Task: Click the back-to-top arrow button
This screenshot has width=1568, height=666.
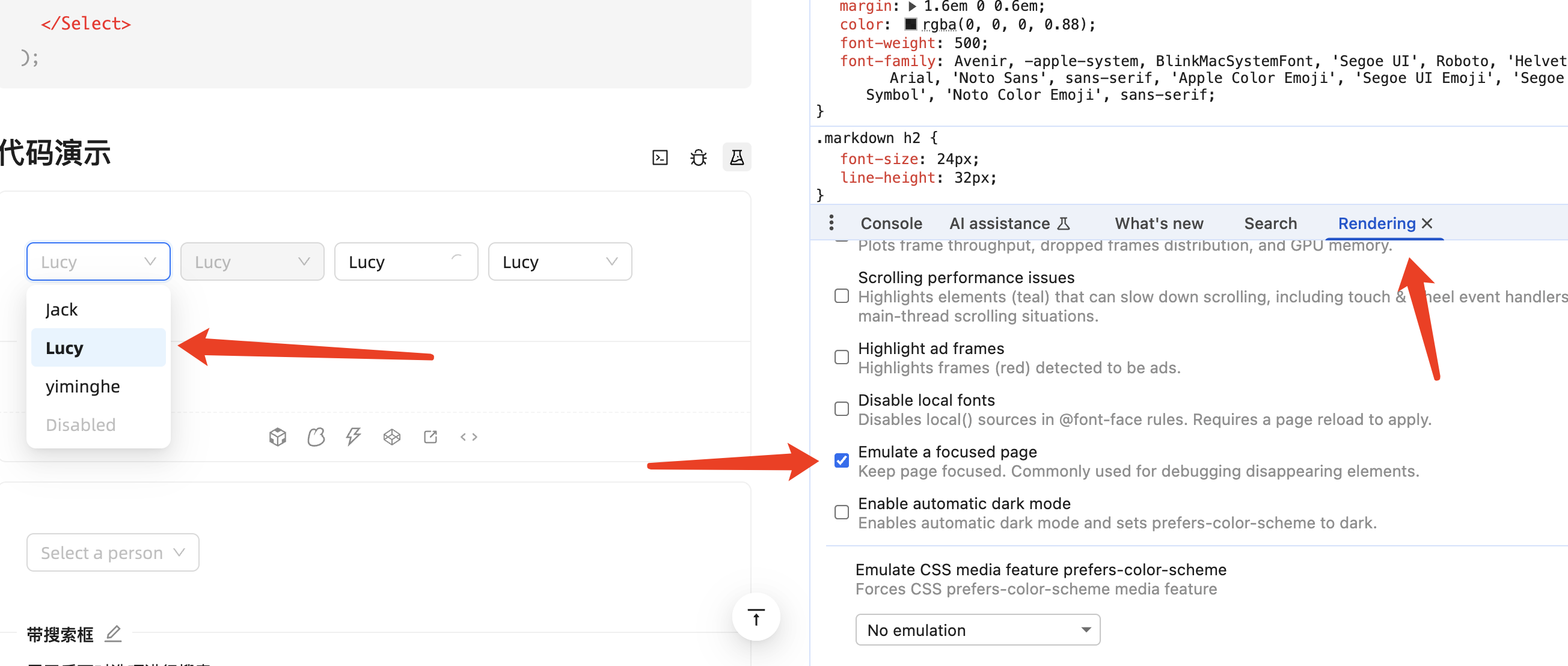Action: [755, 617]
